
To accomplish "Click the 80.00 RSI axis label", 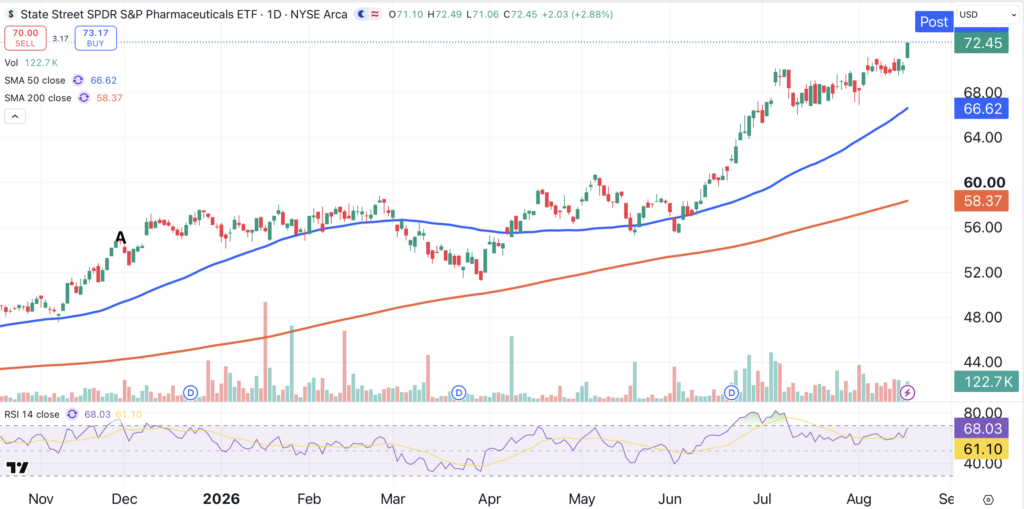I will [984, 413].
